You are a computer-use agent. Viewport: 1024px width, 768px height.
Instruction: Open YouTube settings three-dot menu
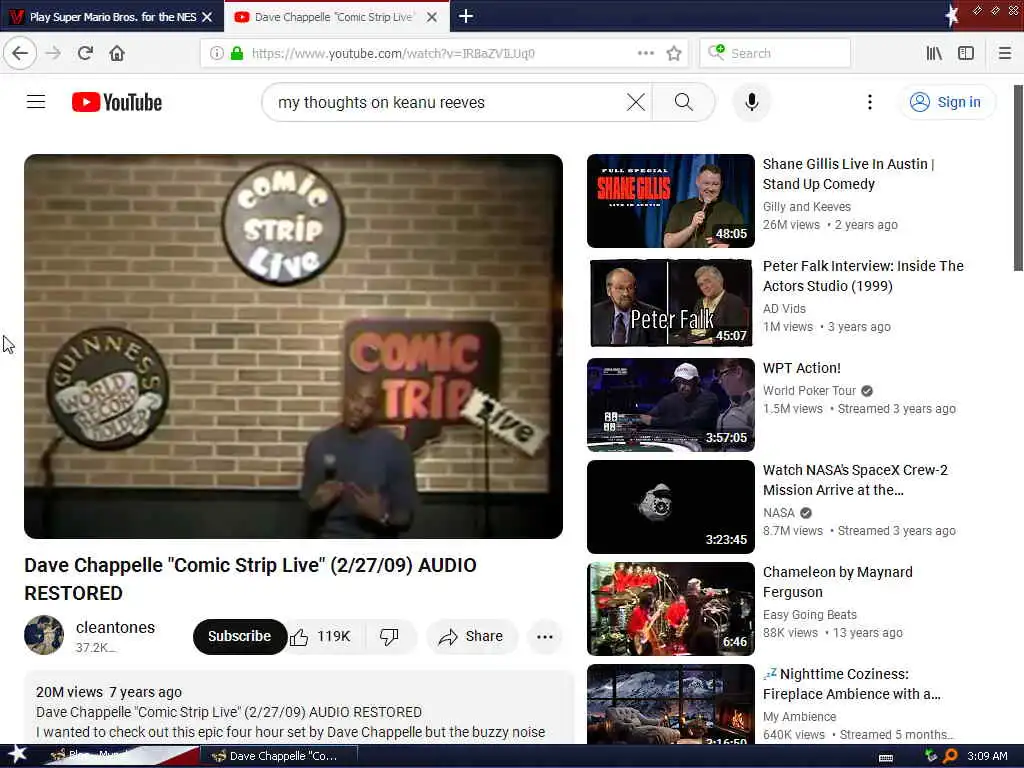pos(869,102)
